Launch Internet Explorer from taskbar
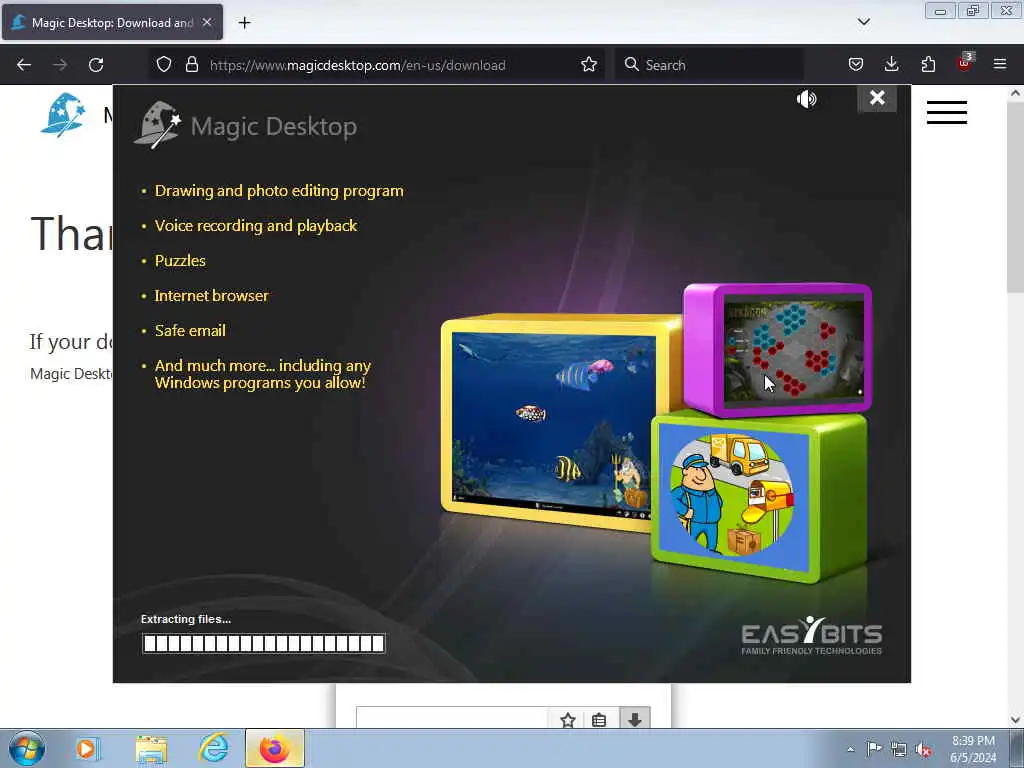This screenshot has width=1024, height=768. point(214,748)
